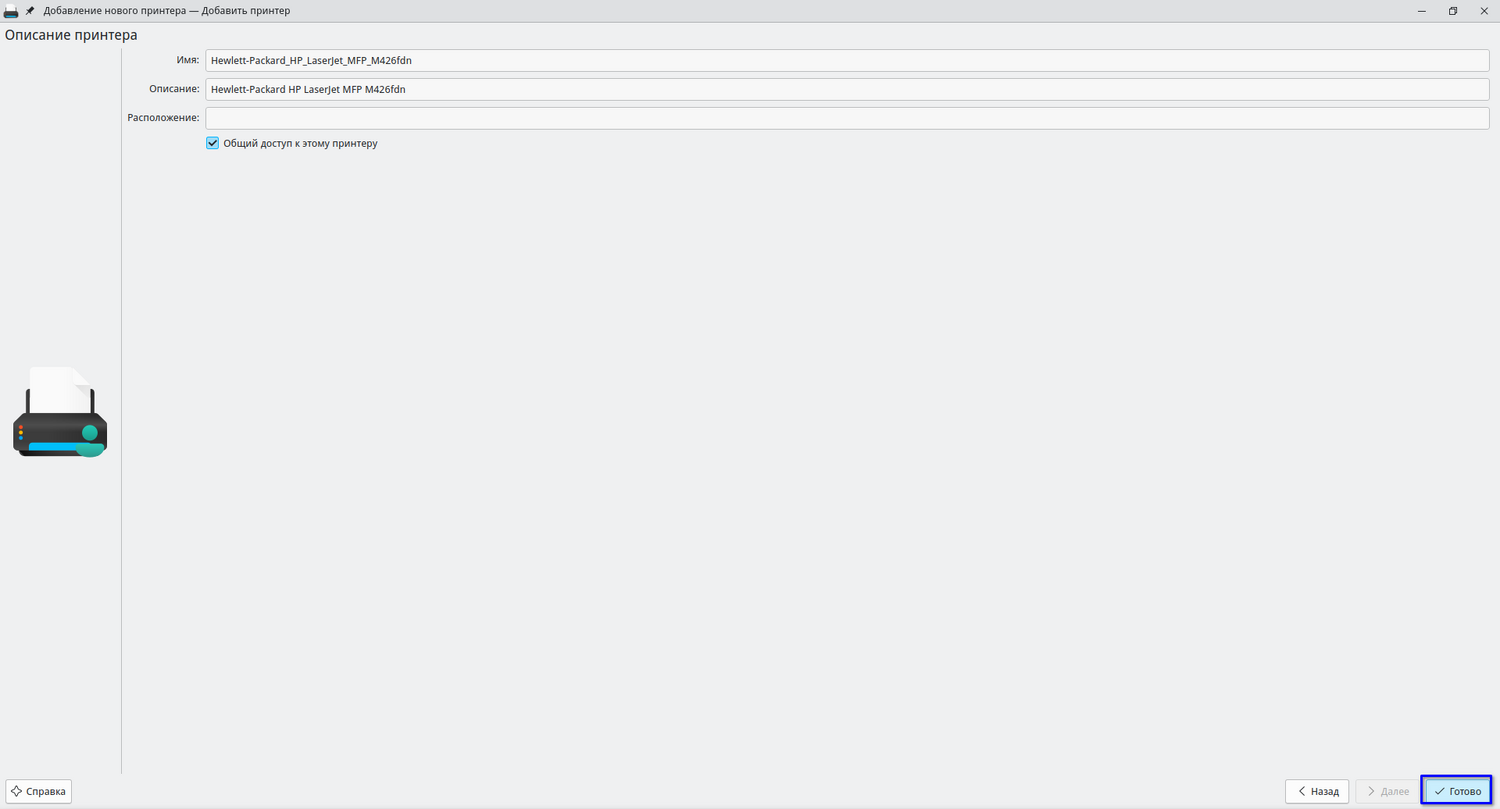The width and height of the screenshot is (1500, 809).
Task: Click the lifebuoy icon on Справка button
Action: [x=17, y=791]
